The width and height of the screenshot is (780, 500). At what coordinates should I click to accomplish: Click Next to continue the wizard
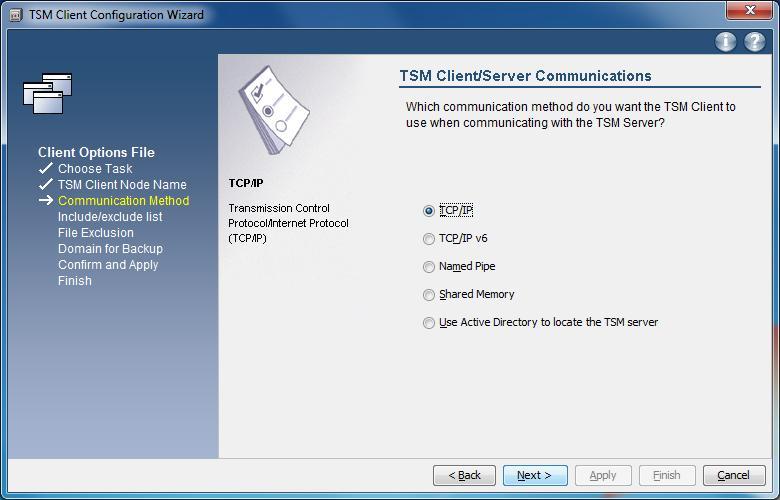tap(535, 475)
